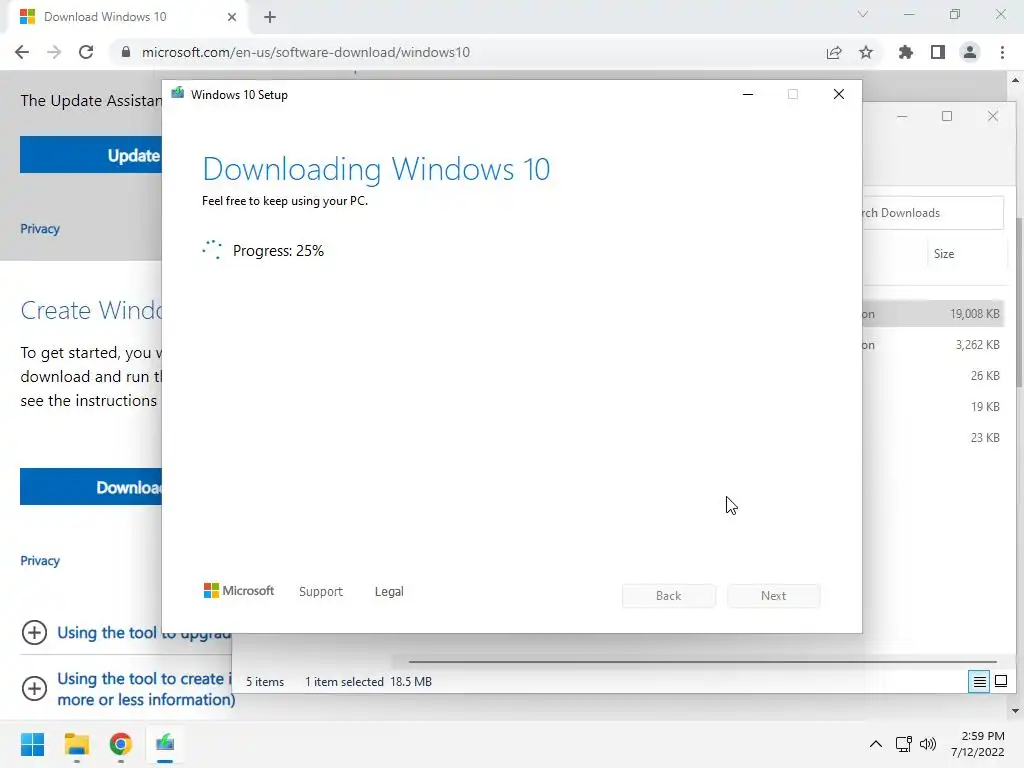Open Privacy link below Update button
Viewport: 1024px width, 768px height.
pos(40,229)
